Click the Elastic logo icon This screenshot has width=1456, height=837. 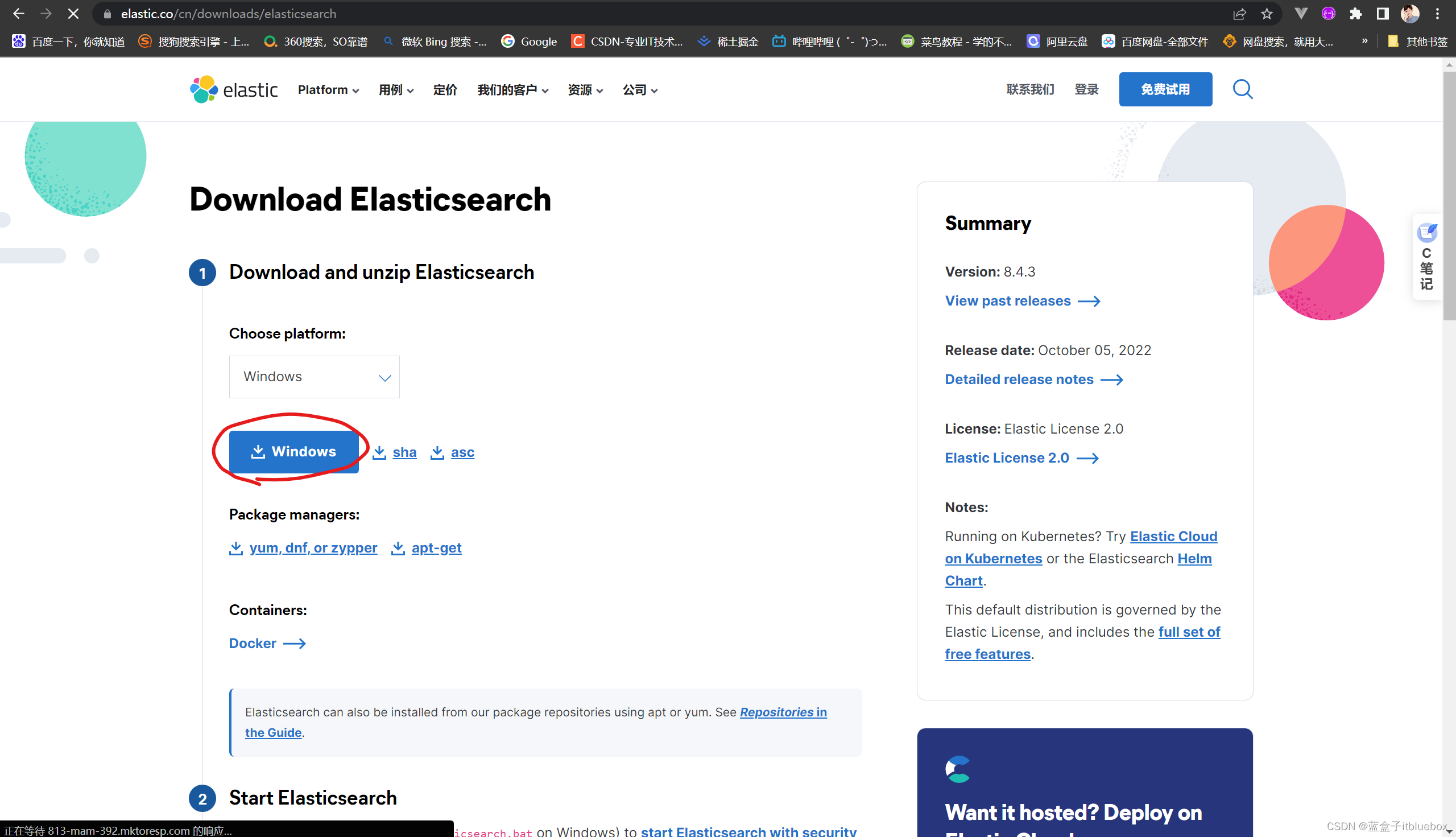tap(204, 90)
